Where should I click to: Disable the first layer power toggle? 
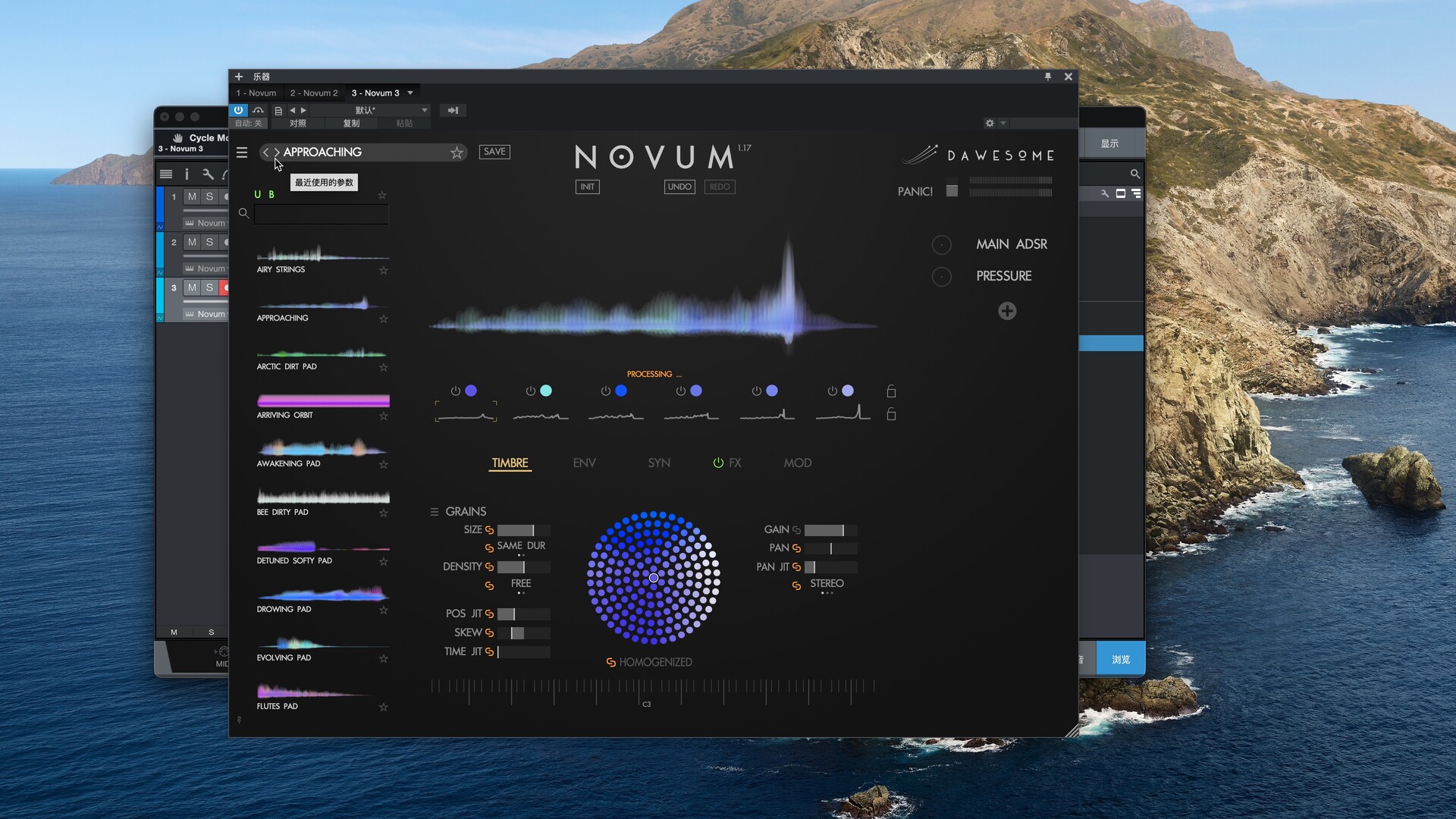[455, 391]
